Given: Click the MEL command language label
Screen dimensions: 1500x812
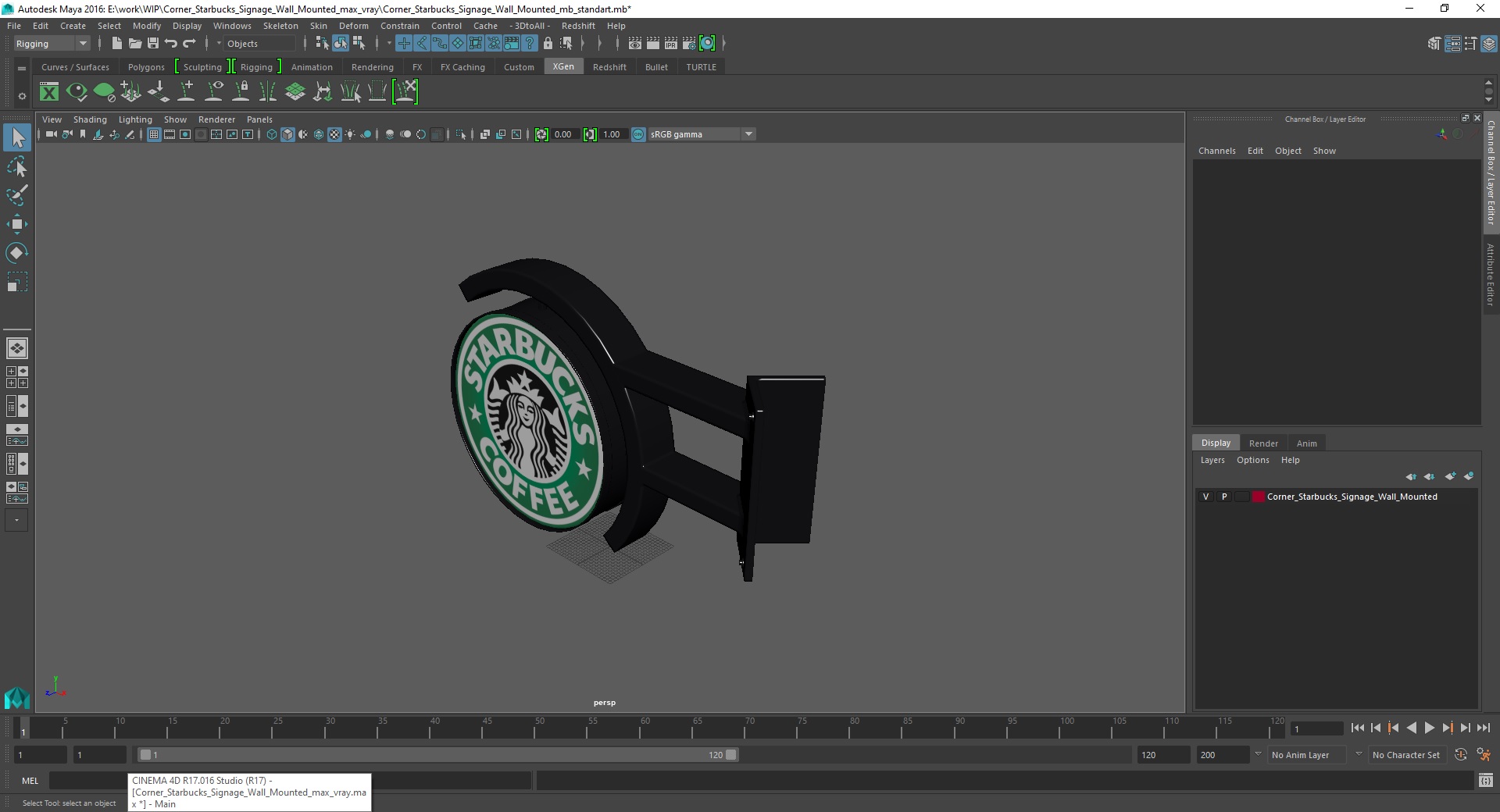Looking at the screenshot, I should point(30,781).
